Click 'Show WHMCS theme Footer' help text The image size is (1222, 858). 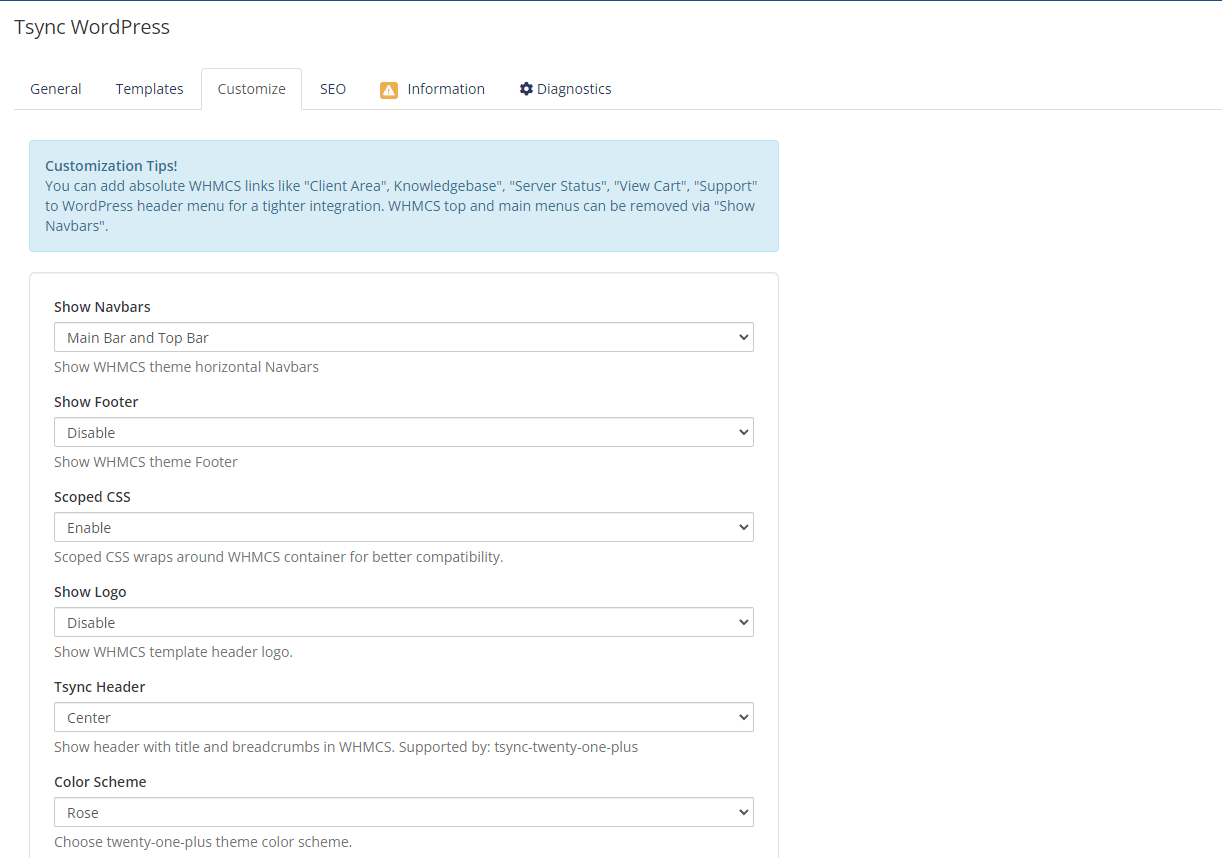point(146,462)
